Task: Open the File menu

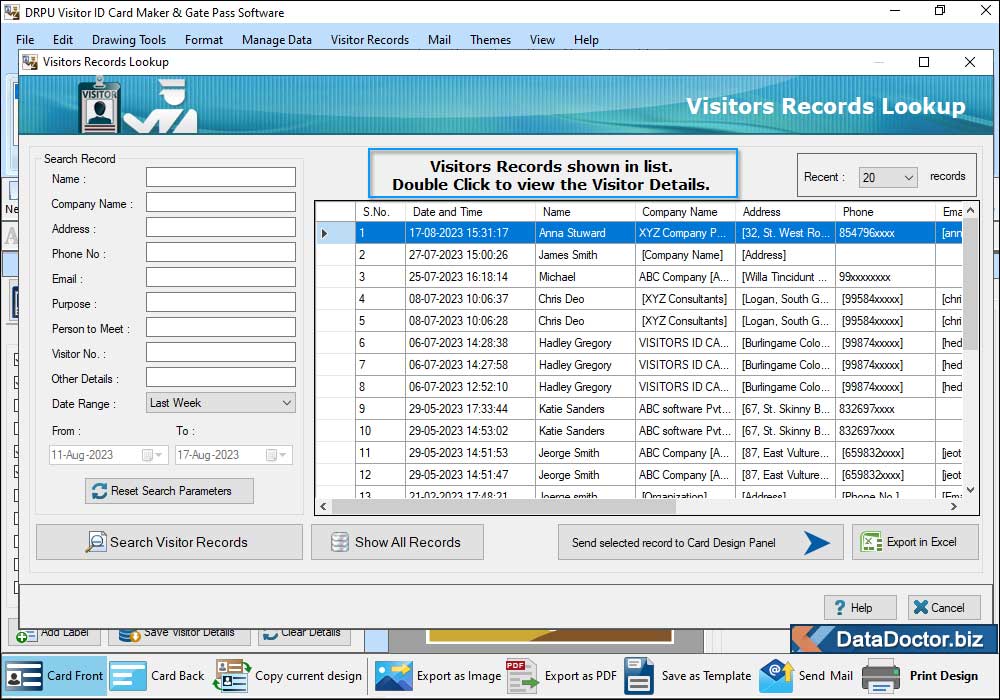Action: click(x=25, y=40)
